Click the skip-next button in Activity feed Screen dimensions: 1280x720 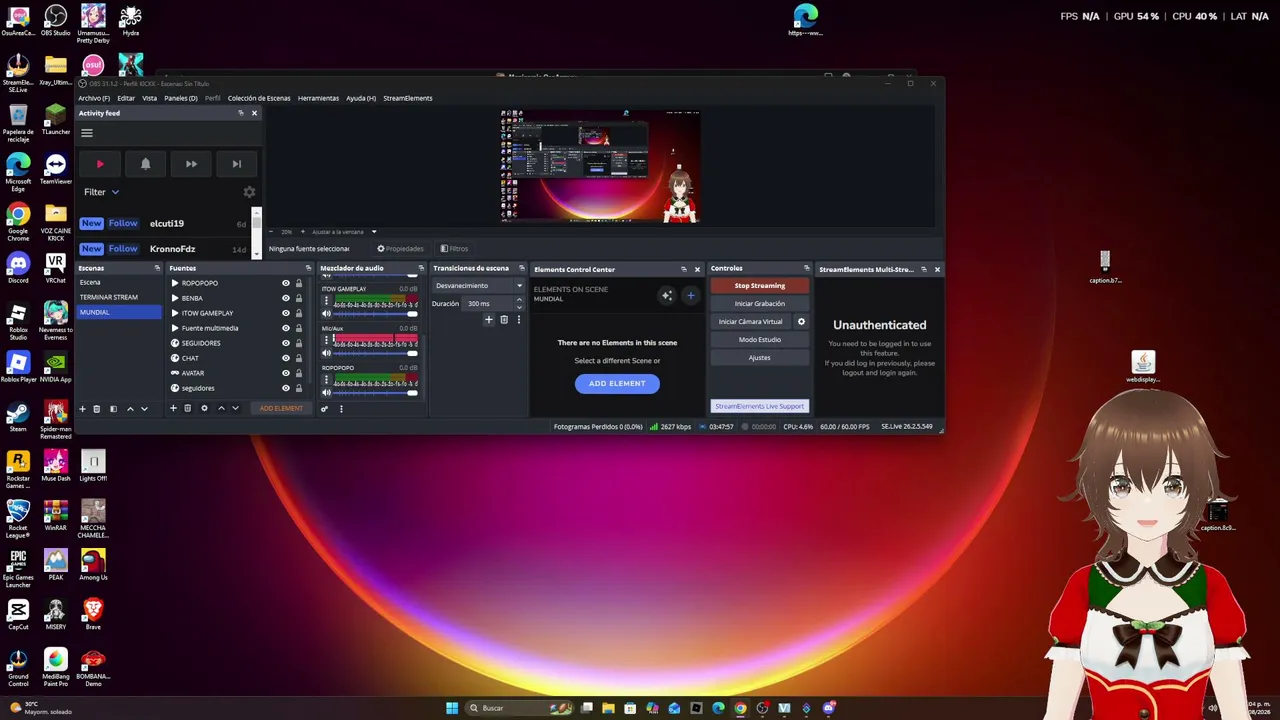tap(236, 164)
